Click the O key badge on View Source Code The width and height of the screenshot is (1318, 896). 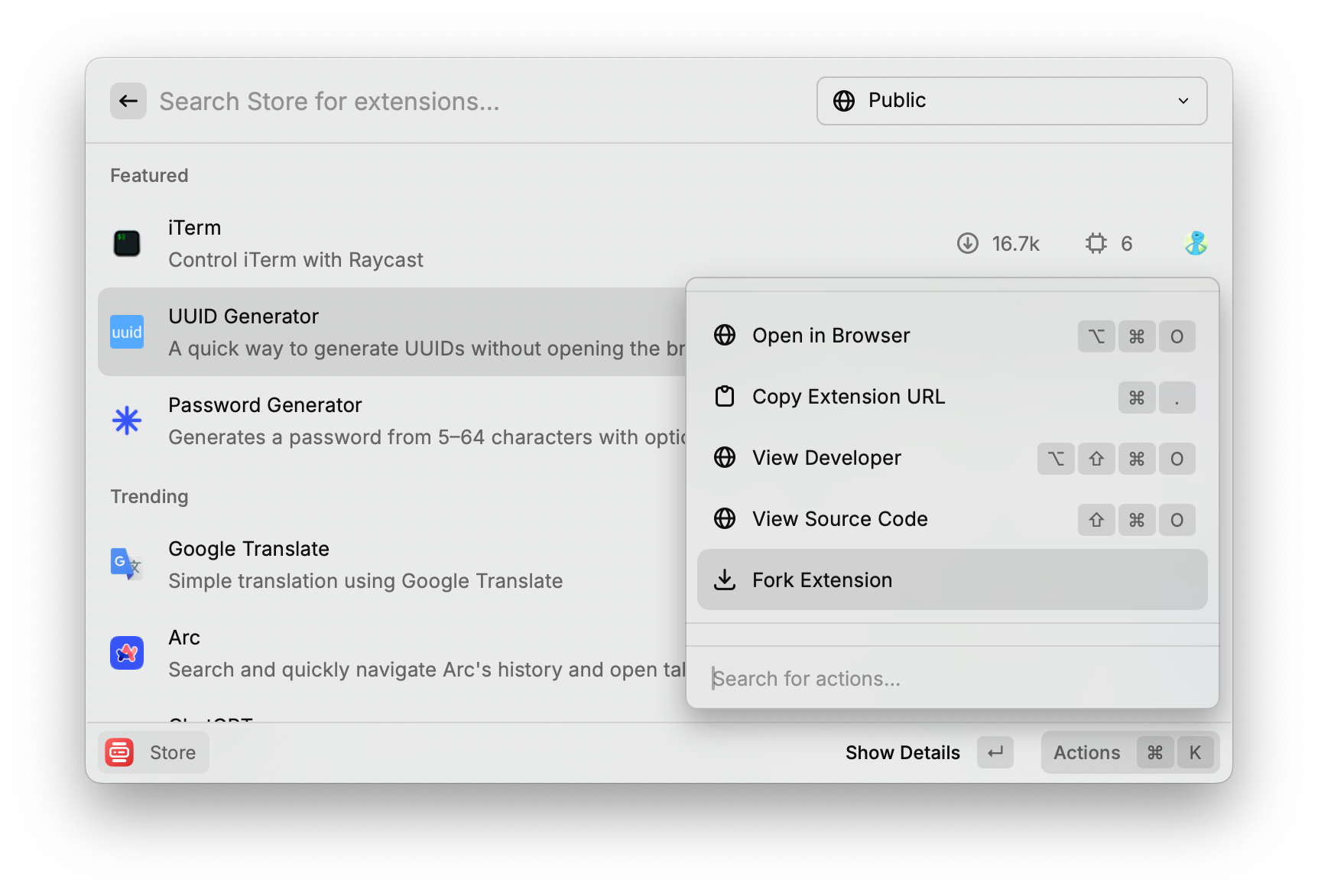tap(1177, 520)
